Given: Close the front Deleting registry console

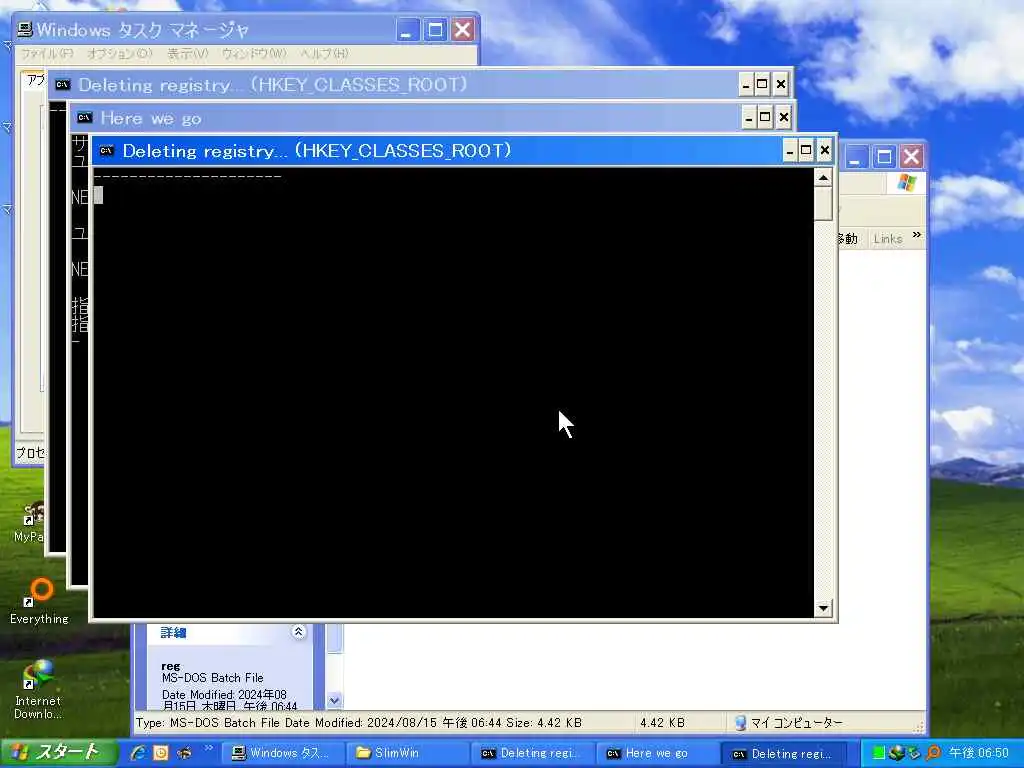Looking at the screenshot, I should coord(825,151).
